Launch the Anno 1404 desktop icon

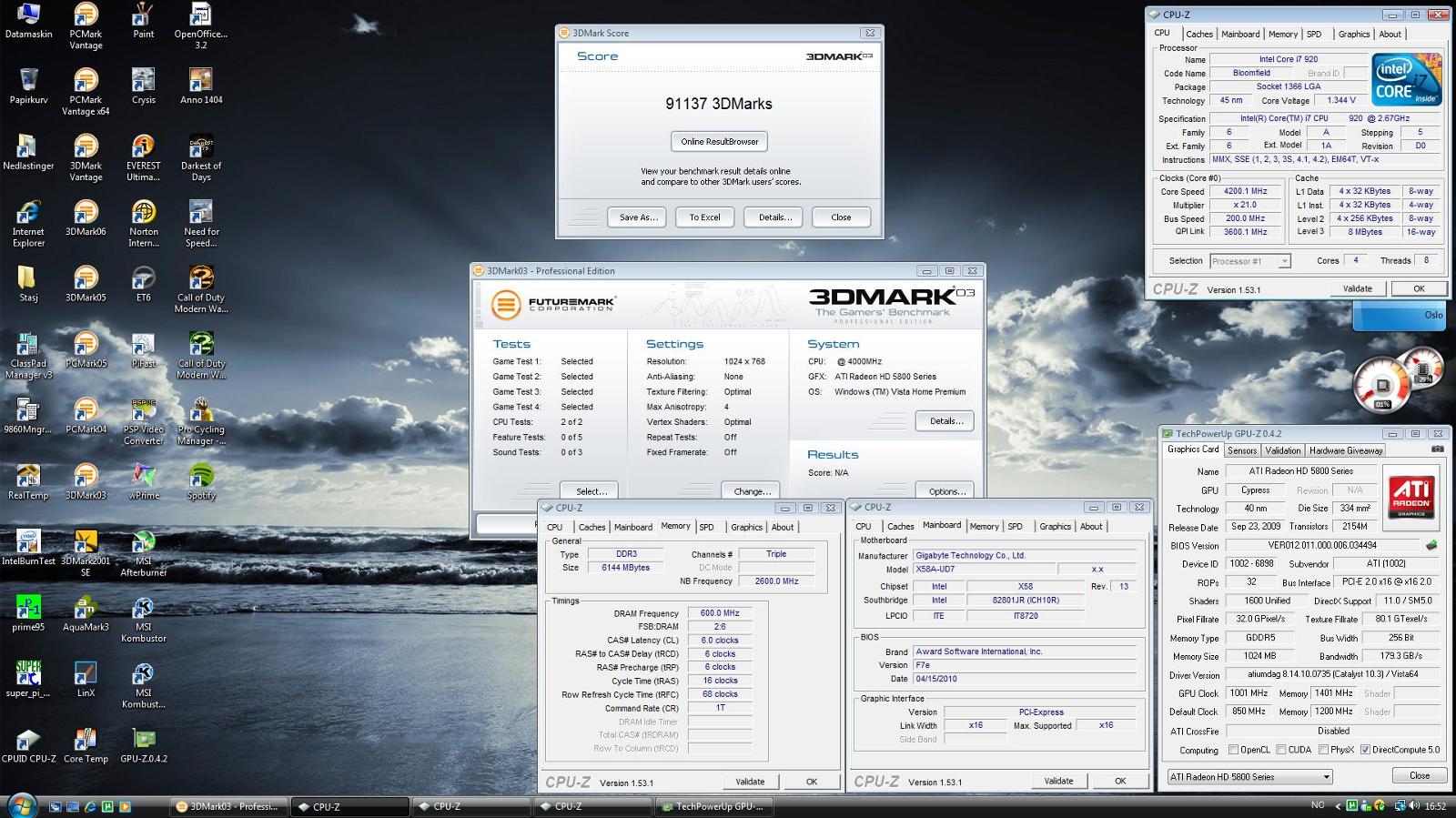[200, 86]
